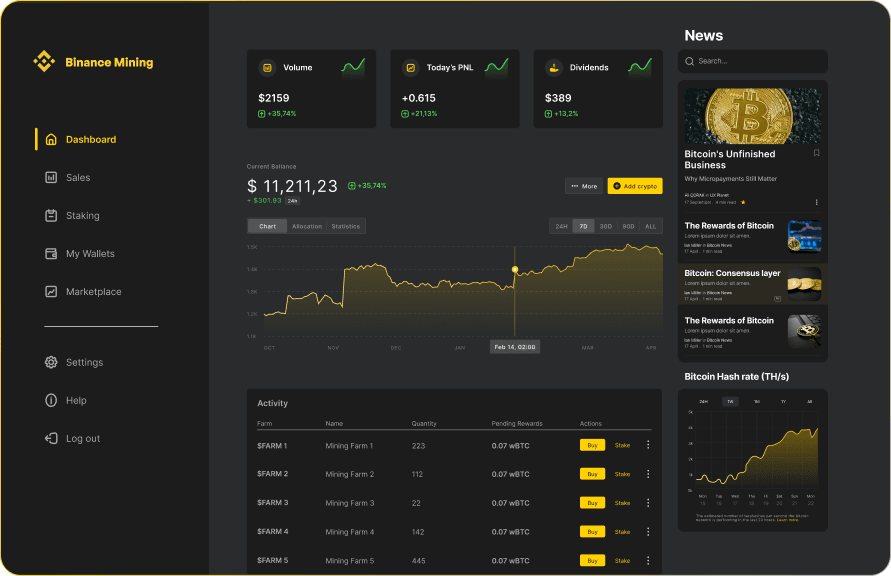Select the 30D balance range
The height and width of the screenshot is (576, 891).
(x=606, y=226)
